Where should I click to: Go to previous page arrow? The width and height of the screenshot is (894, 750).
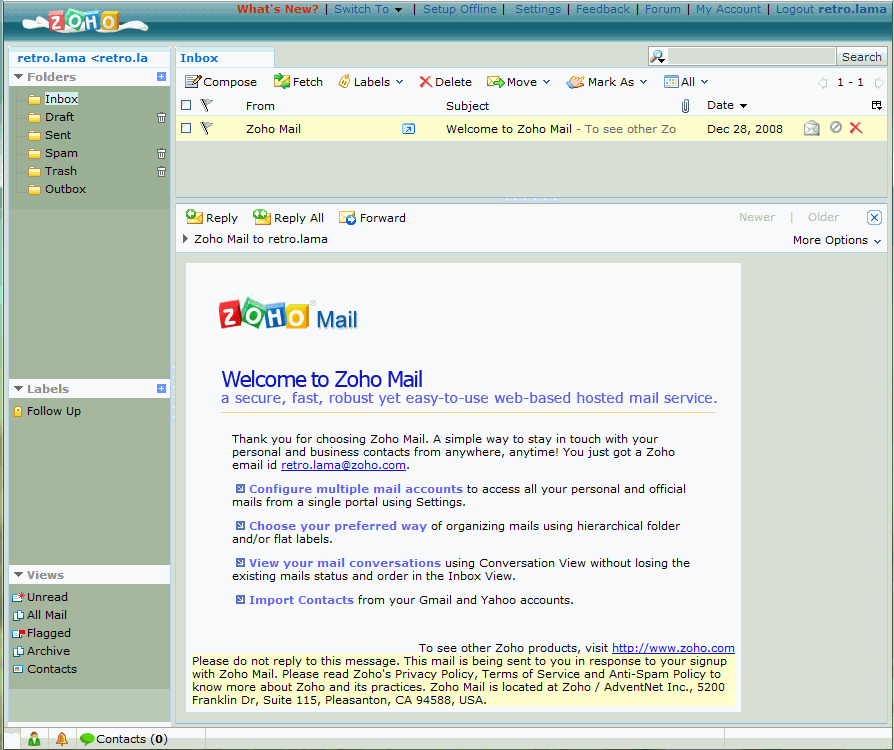click(x=822, y=83)
